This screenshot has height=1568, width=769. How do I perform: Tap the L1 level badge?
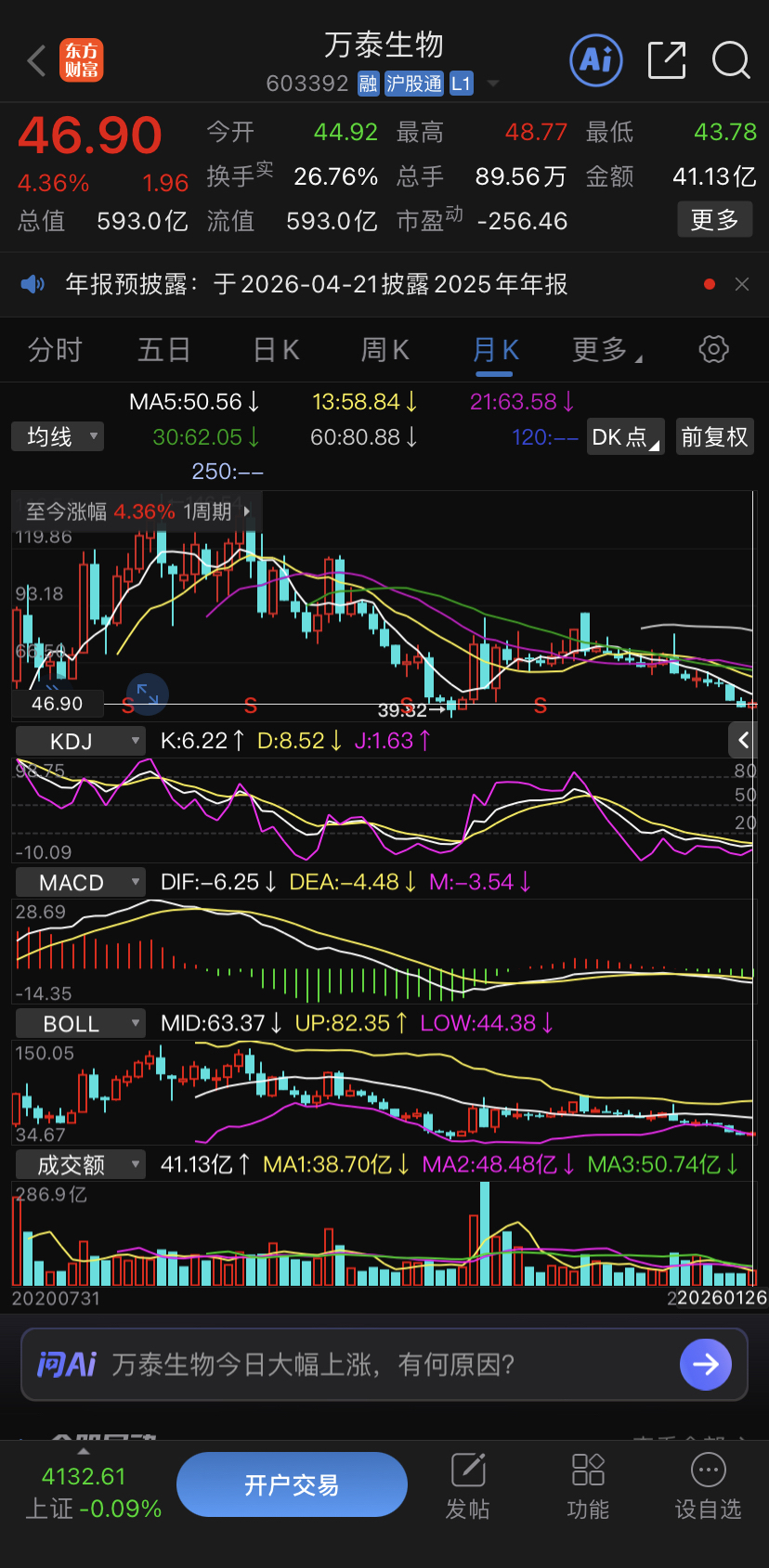tap(462, 84)
